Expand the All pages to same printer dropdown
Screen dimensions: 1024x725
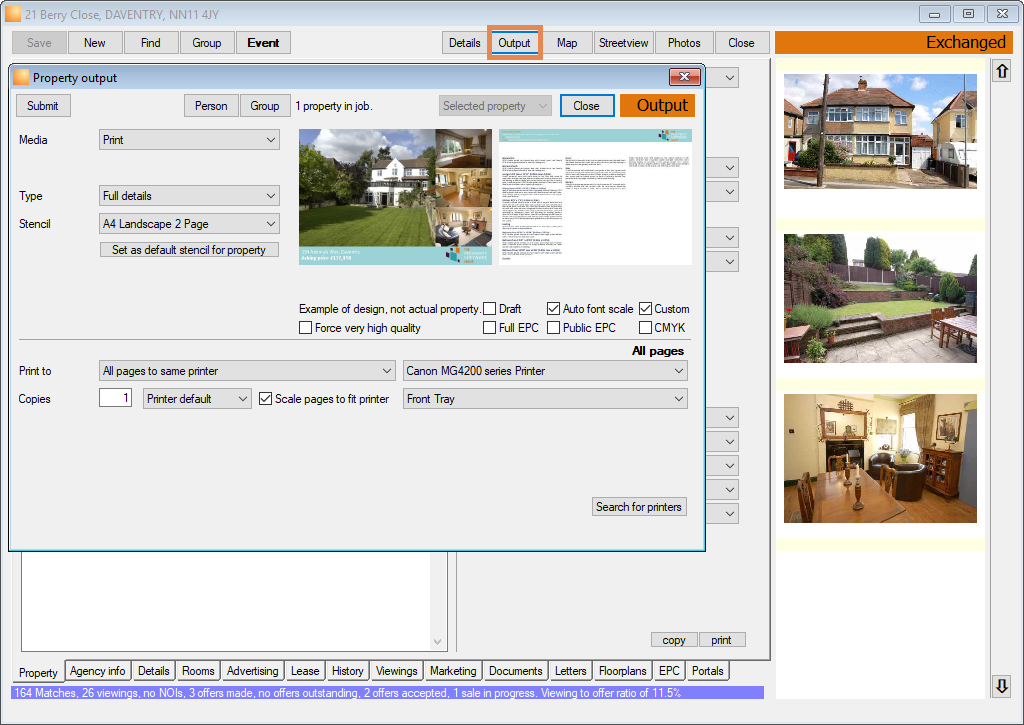click(247, 371)
